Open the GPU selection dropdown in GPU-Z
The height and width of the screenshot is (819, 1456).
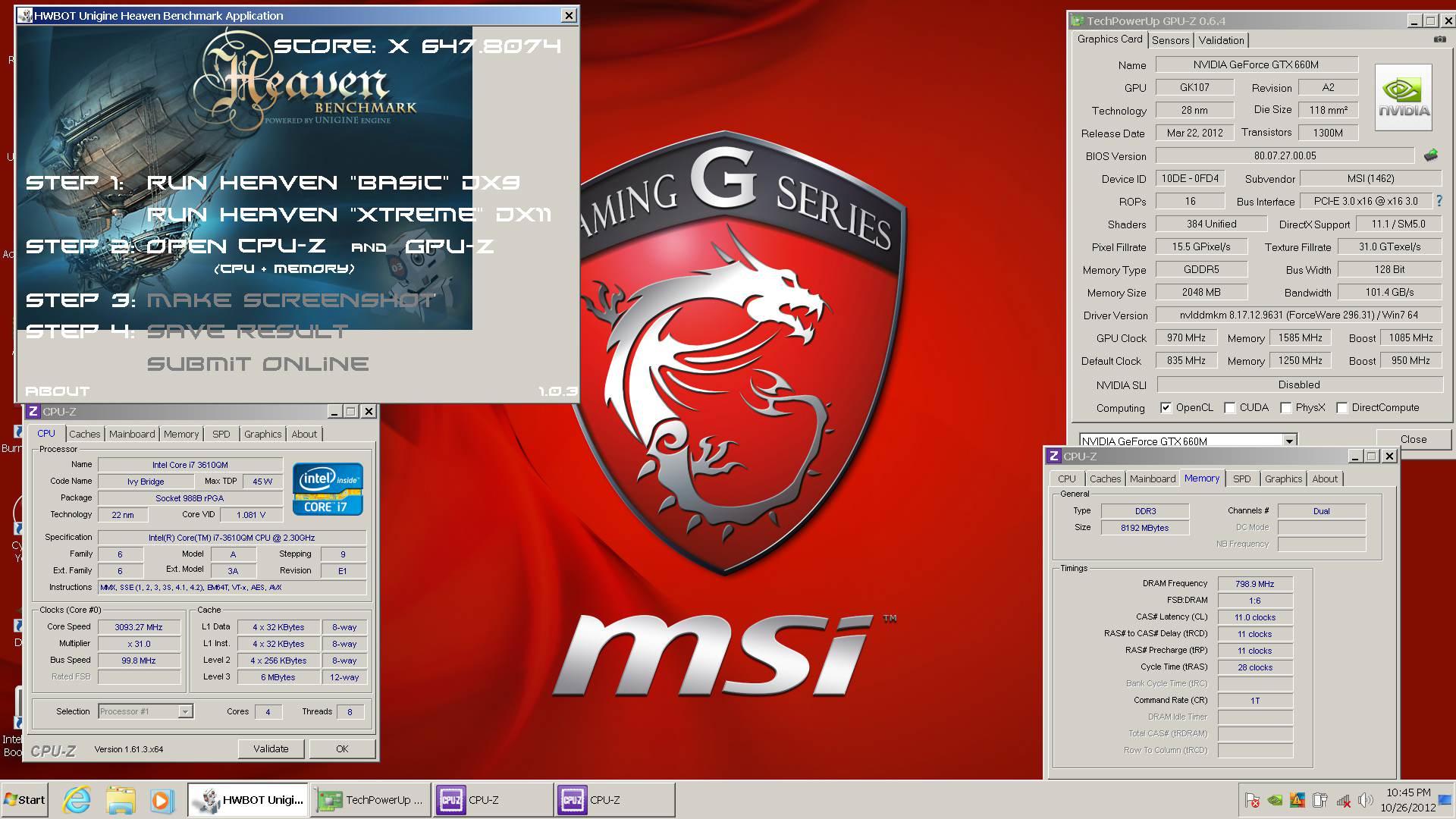[x=1288, y=441]
